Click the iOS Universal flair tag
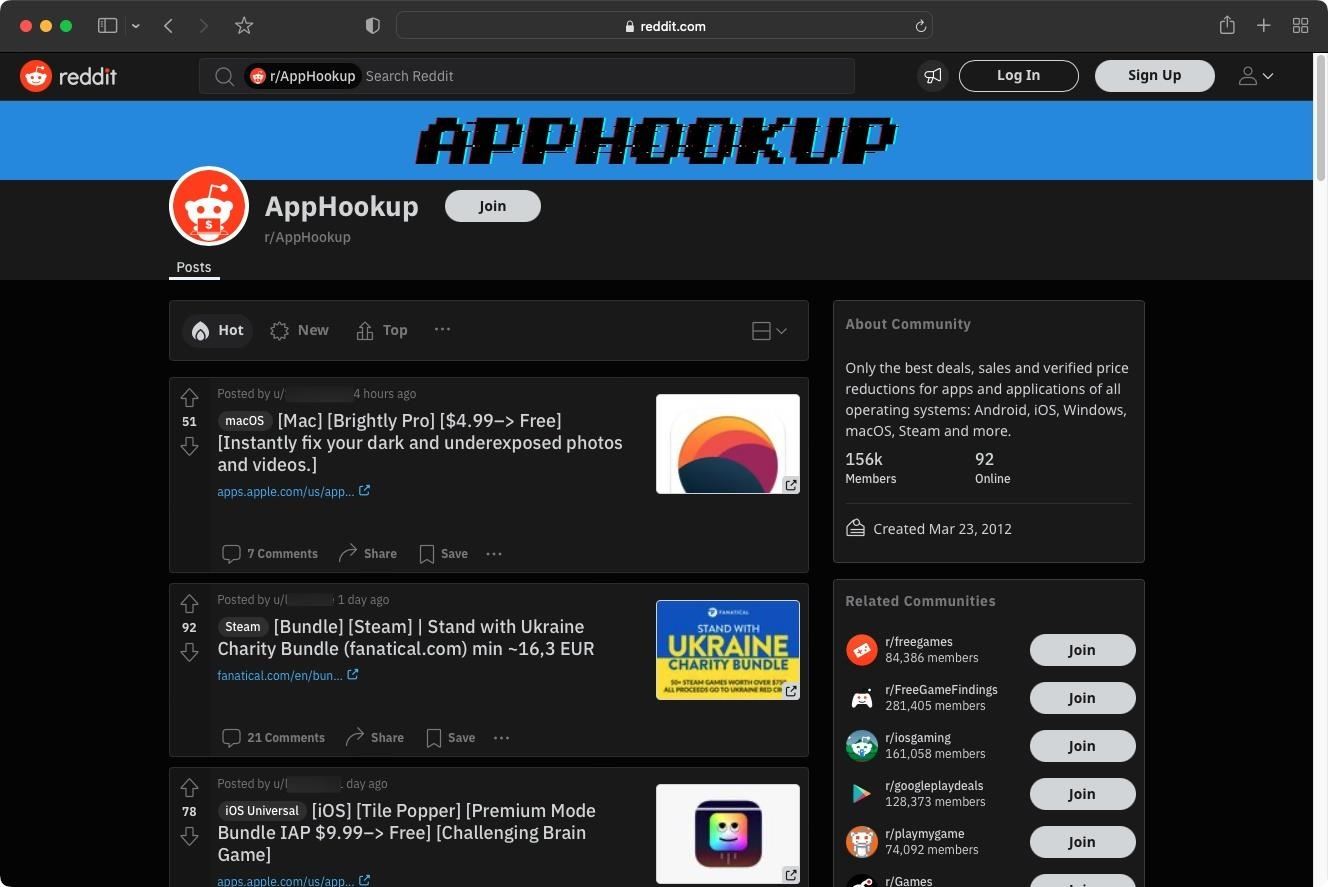1328x887 pixels. pyautogui.click(x=262, y=811)
